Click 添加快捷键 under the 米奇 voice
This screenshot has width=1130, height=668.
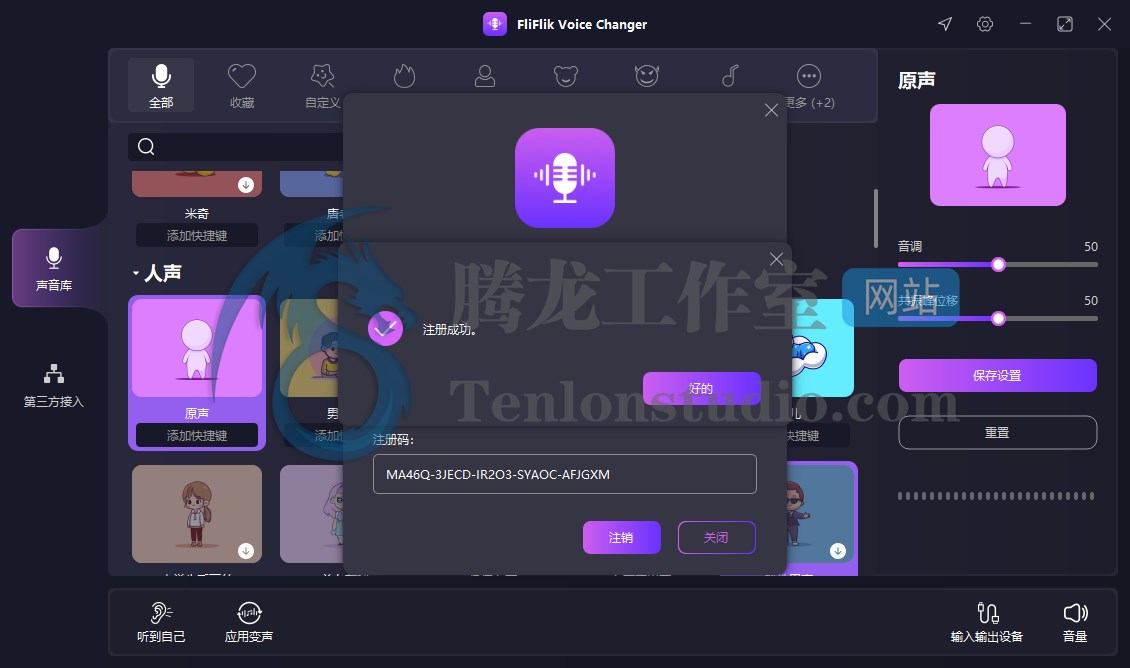[x=197, y=236]
